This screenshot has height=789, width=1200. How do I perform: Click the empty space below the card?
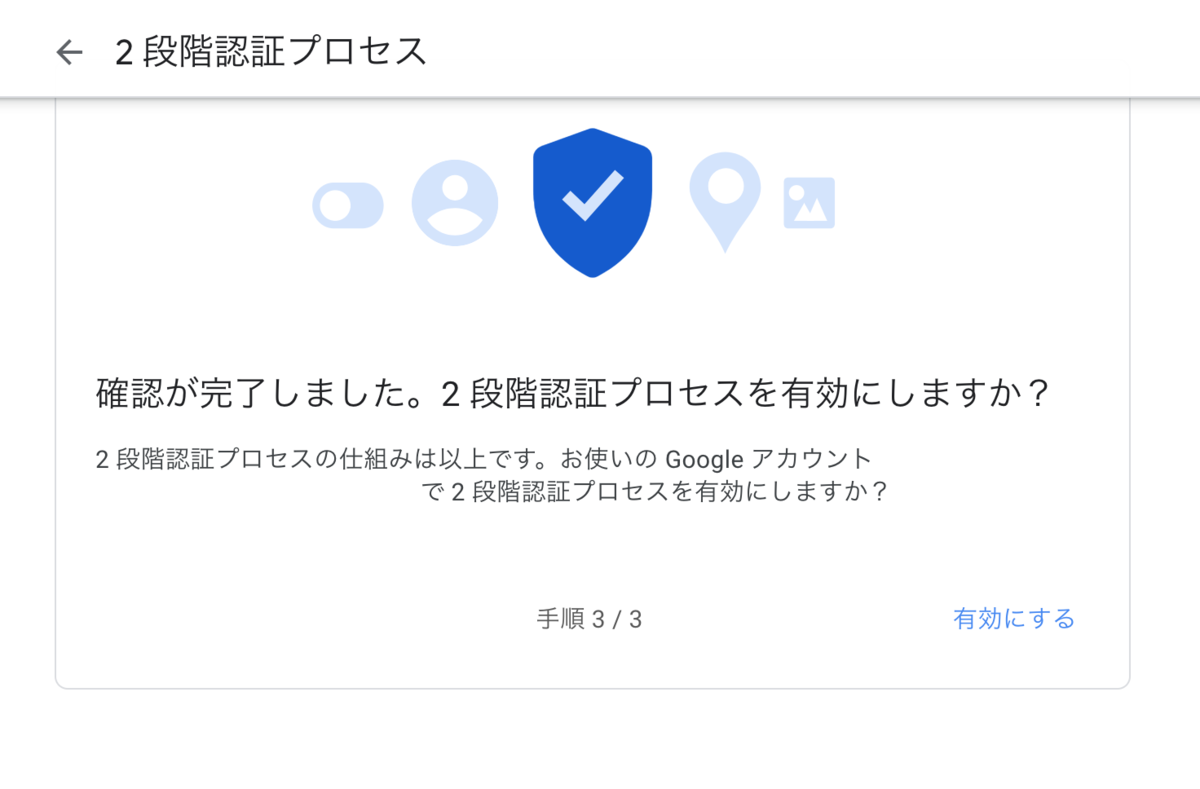(x=600, y=740)
